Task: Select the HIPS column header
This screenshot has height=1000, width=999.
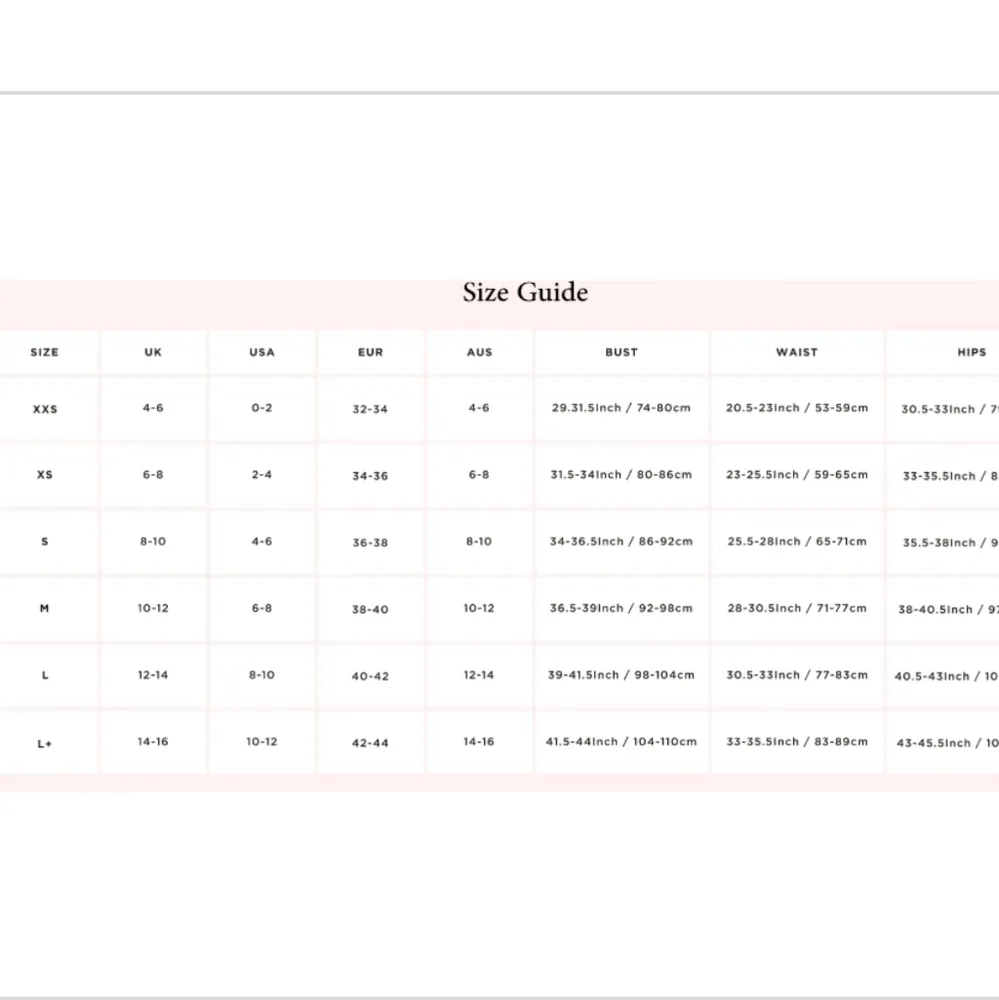Action: 972,352
